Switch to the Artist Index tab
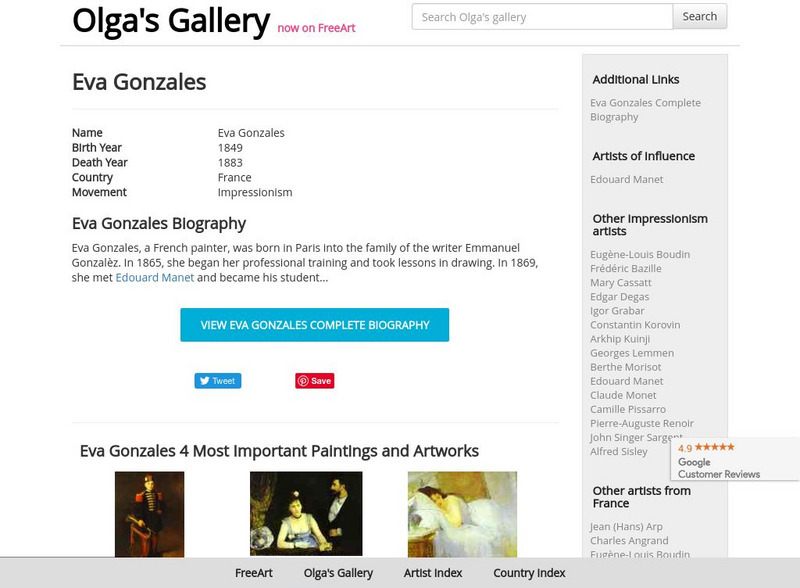 pyautogui.click(x=432, y=573)
